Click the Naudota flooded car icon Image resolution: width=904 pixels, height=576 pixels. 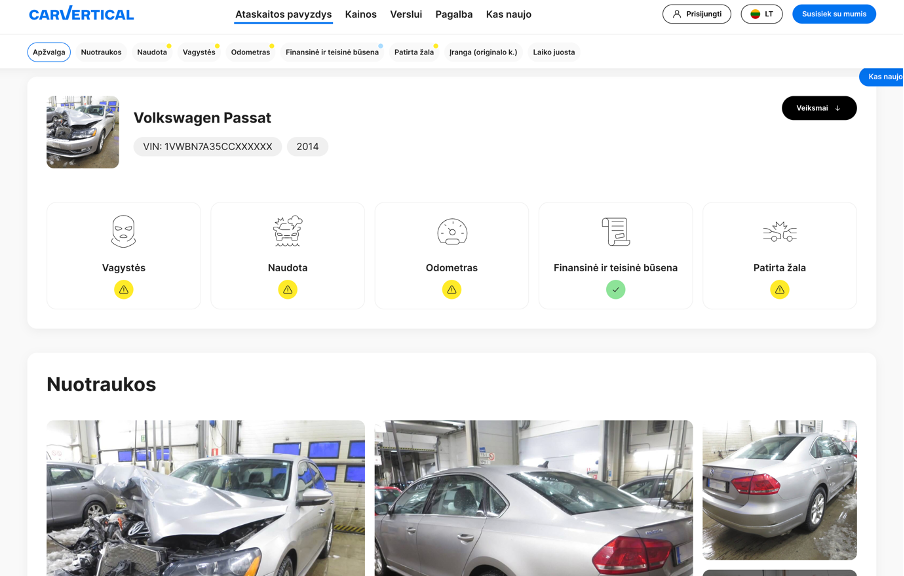tap(288, 231)
